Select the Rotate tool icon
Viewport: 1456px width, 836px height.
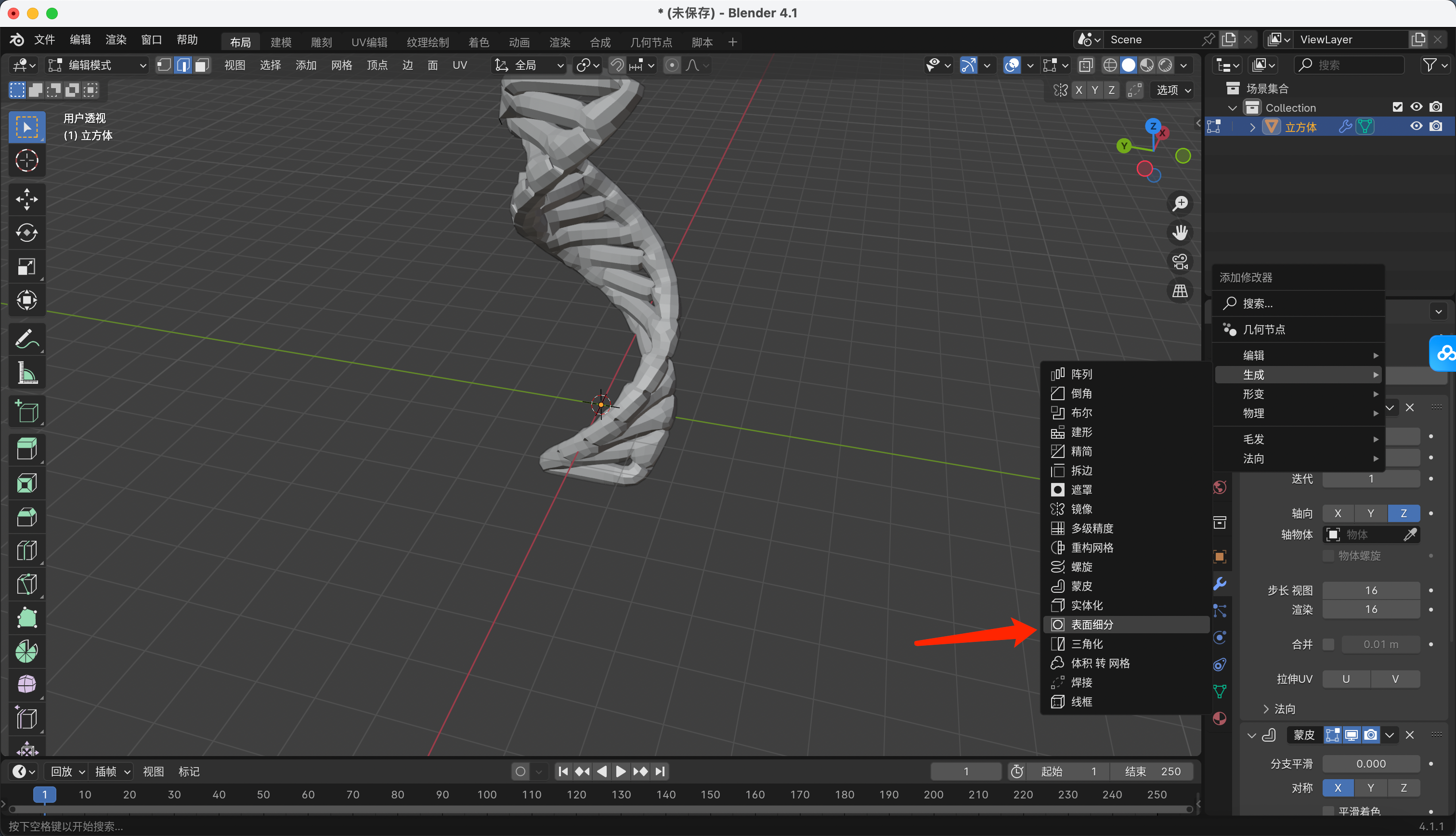[x=26, y=233]
